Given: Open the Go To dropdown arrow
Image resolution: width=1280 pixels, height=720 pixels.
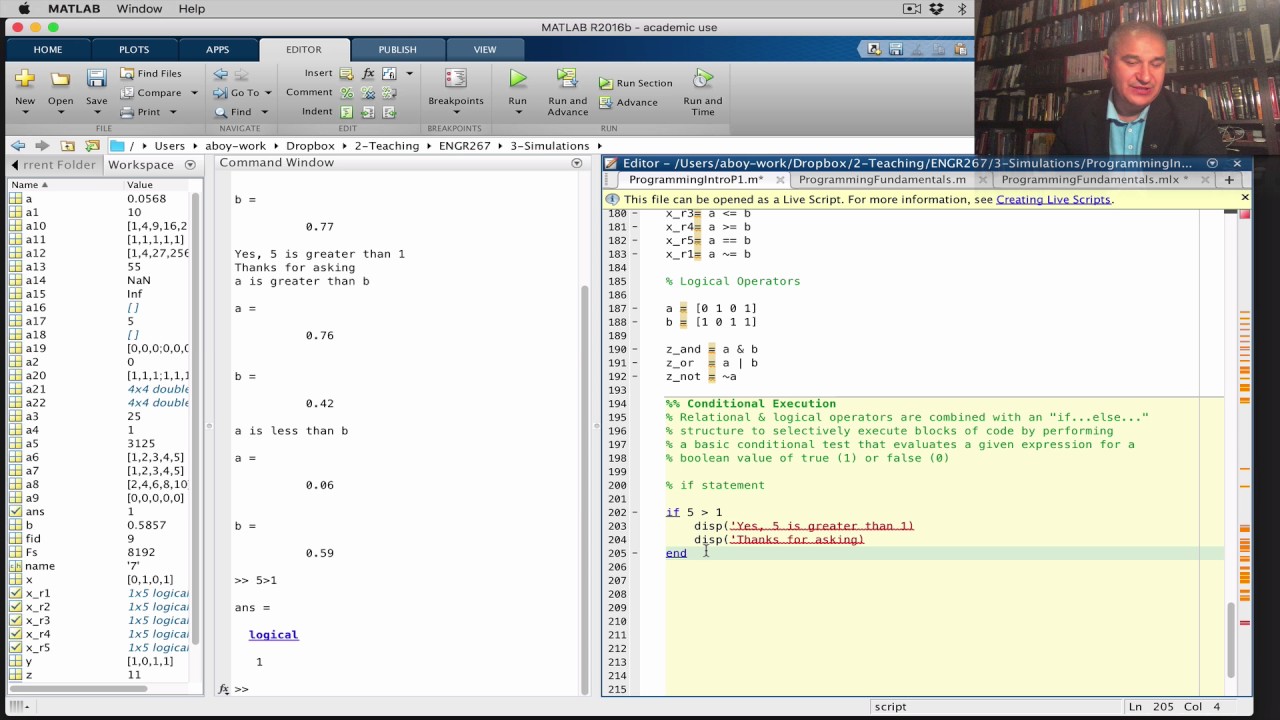Looking at the screenshot, I should 268,93.
